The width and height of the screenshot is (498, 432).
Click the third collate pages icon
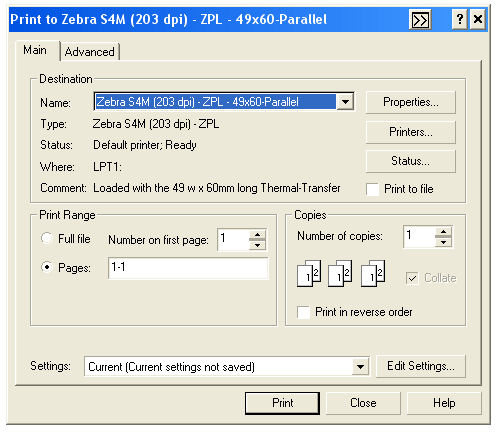pos(373,274)
